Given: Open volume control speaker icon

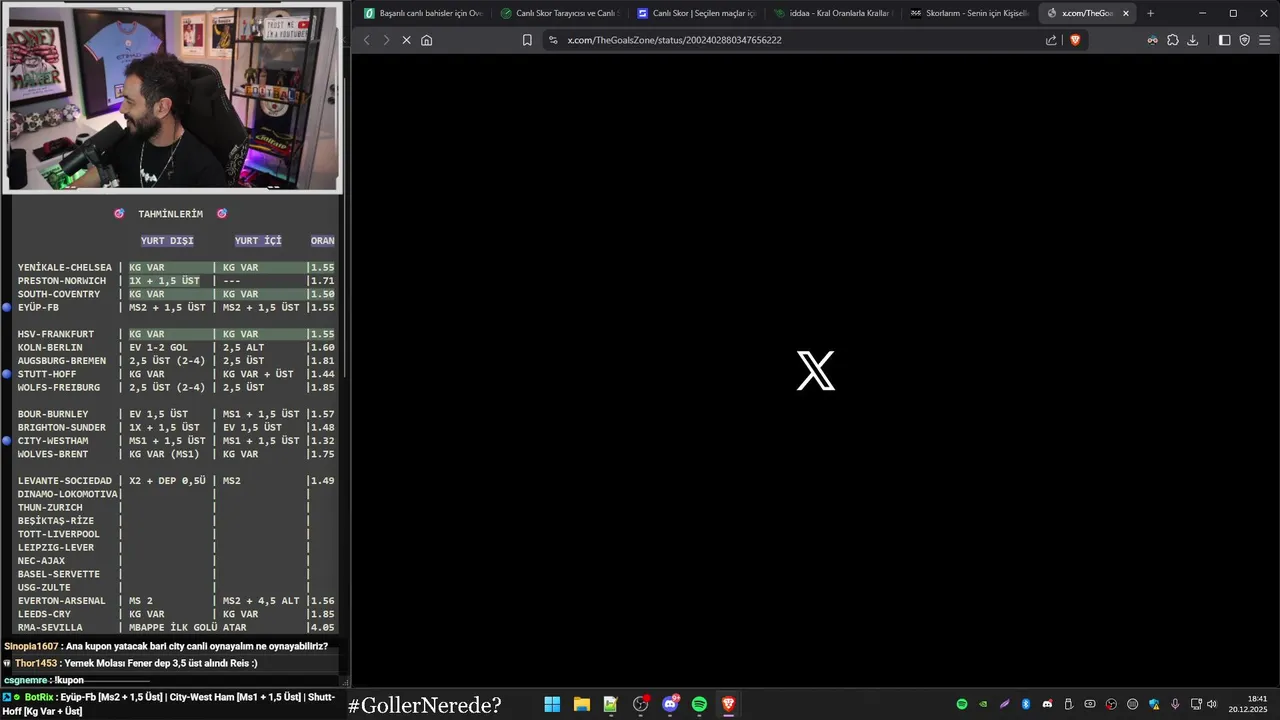Looking at the screenshot, I should pos(1211,704).
